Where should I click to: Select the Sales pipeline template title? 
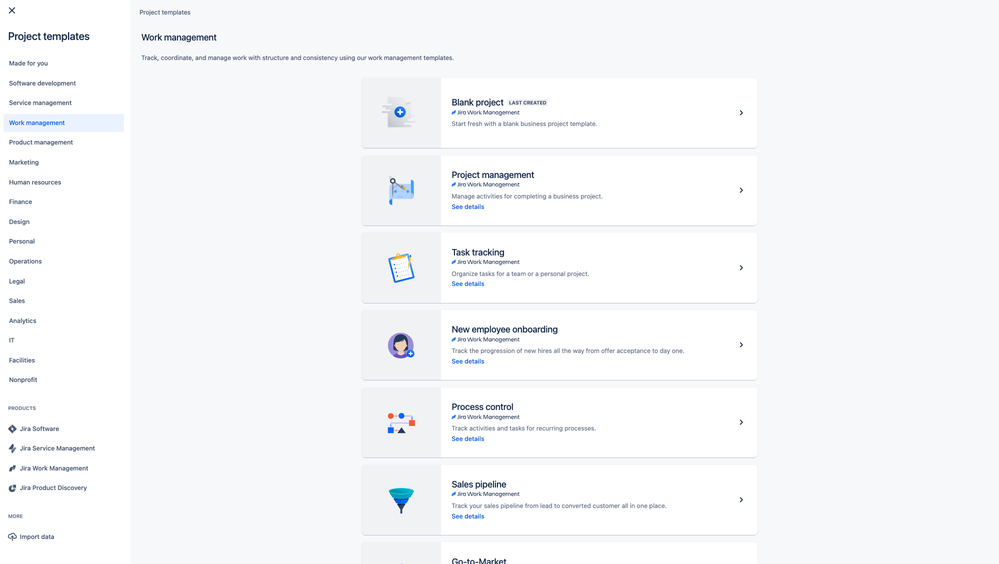(x=478, y=484)
